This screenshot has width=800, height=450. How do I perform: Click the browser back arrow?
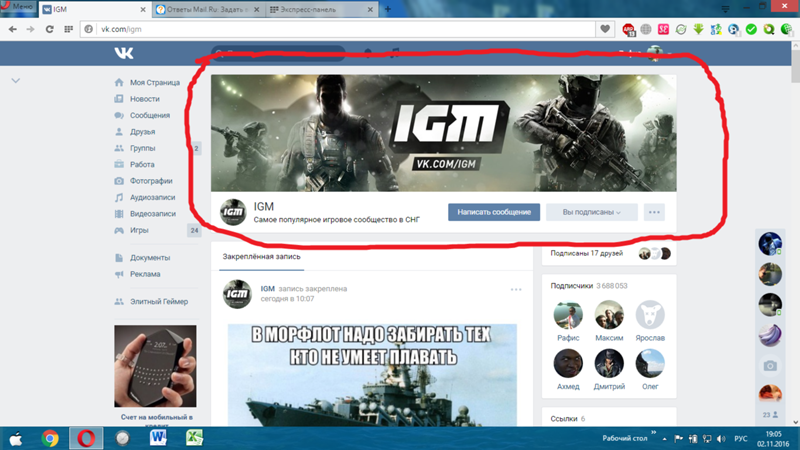(x=13, y=29)
